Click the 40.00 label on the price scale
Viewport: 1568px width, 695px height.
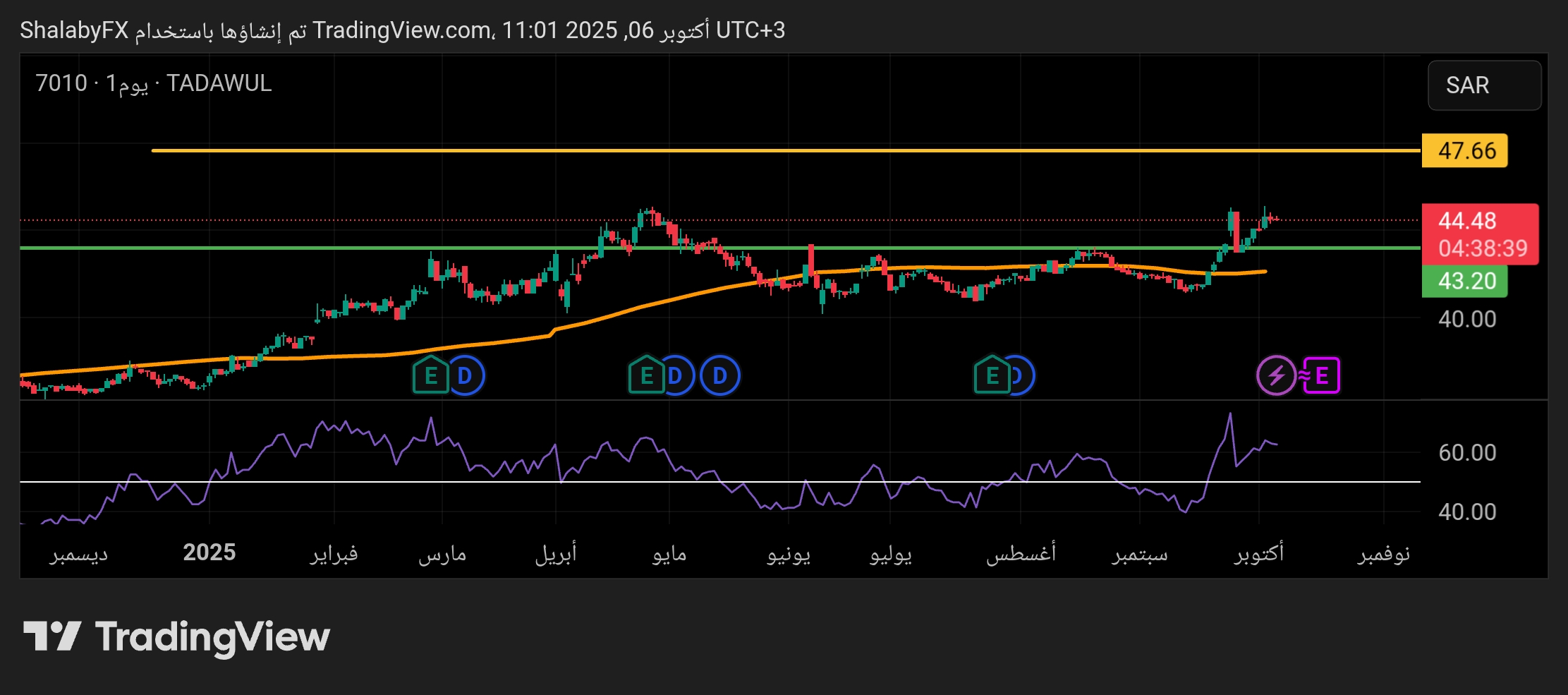[1467, 319]
